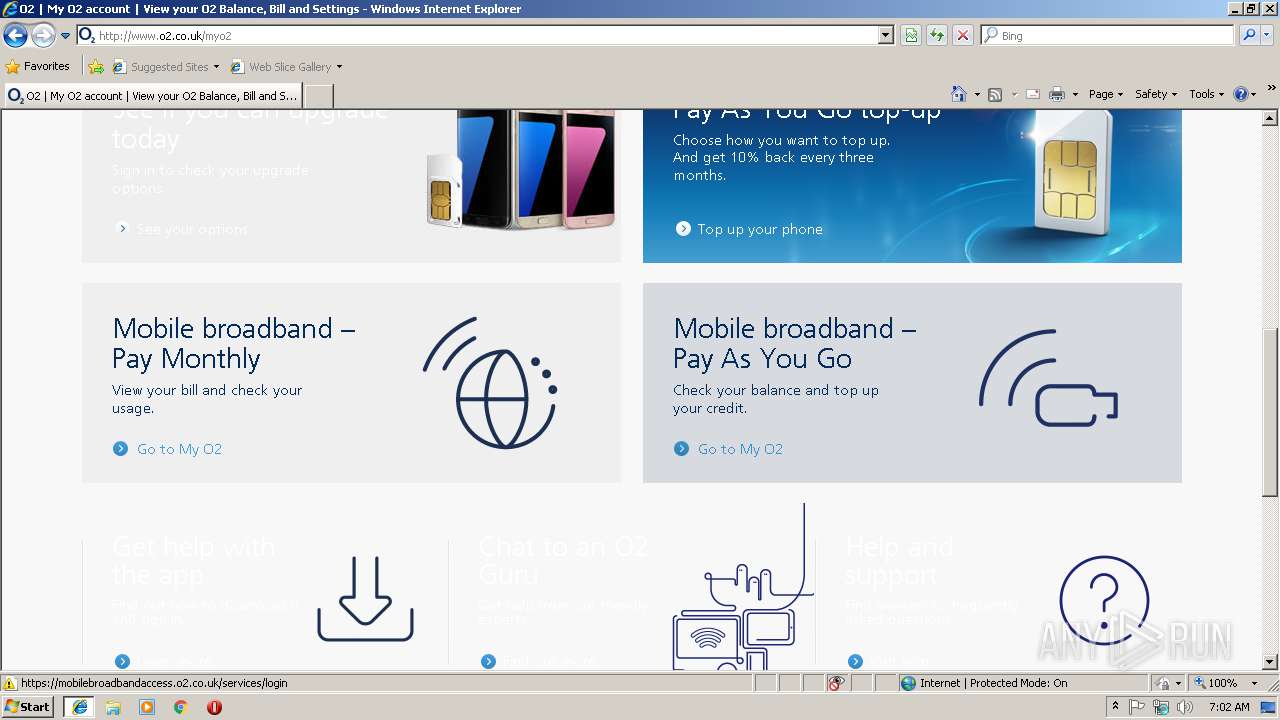Screen dimensions: 1280x720
Task: Open the Safety menu
Action: 1155,94
